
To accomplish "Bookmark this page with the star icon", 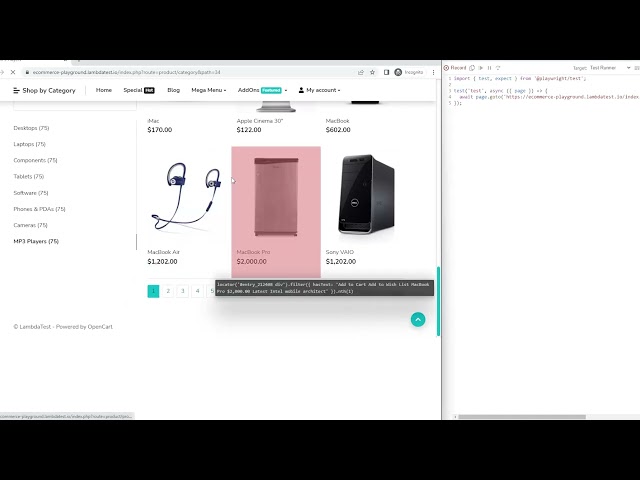I will [372, 72].
